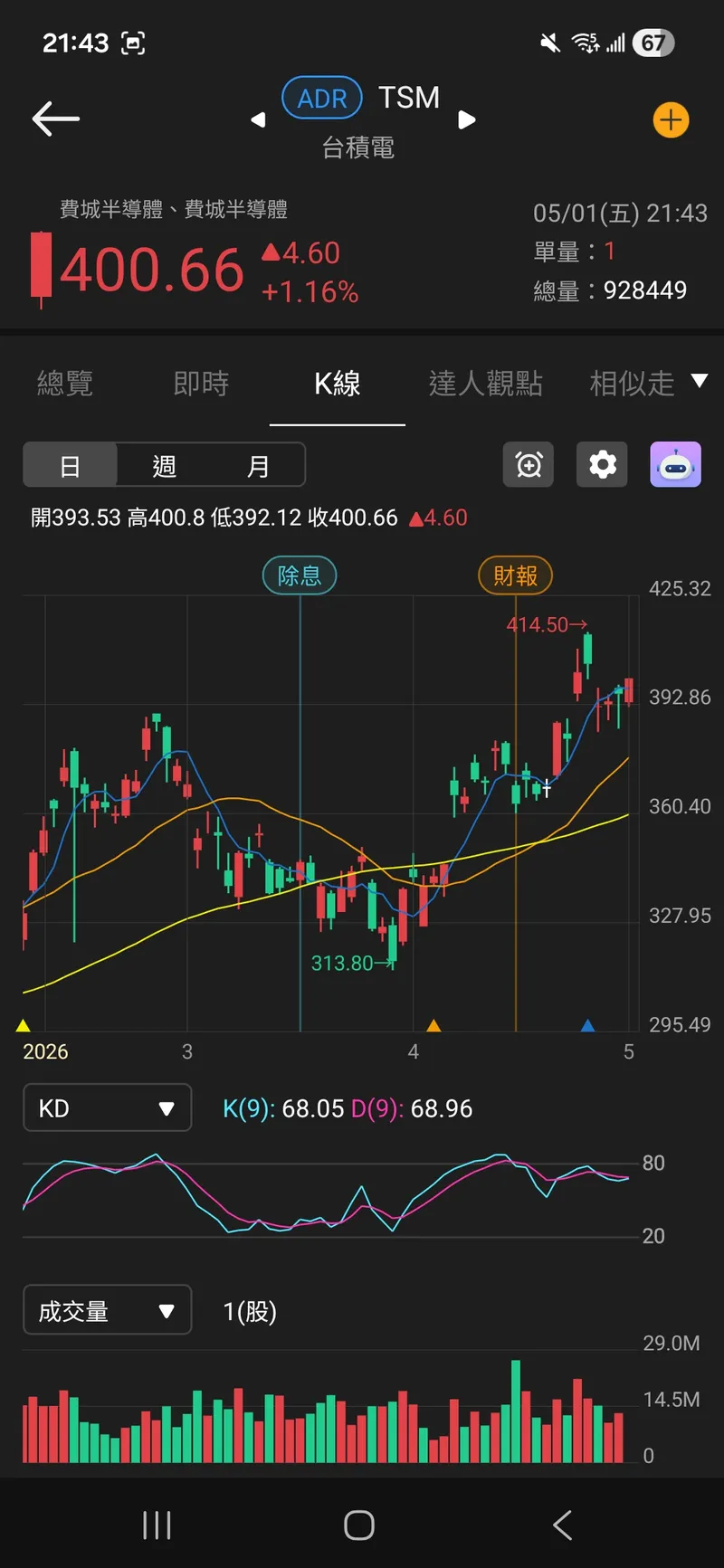The image size is (724, 1568).
Task: Tap the muted sound status icon
Action: [549, 43]
